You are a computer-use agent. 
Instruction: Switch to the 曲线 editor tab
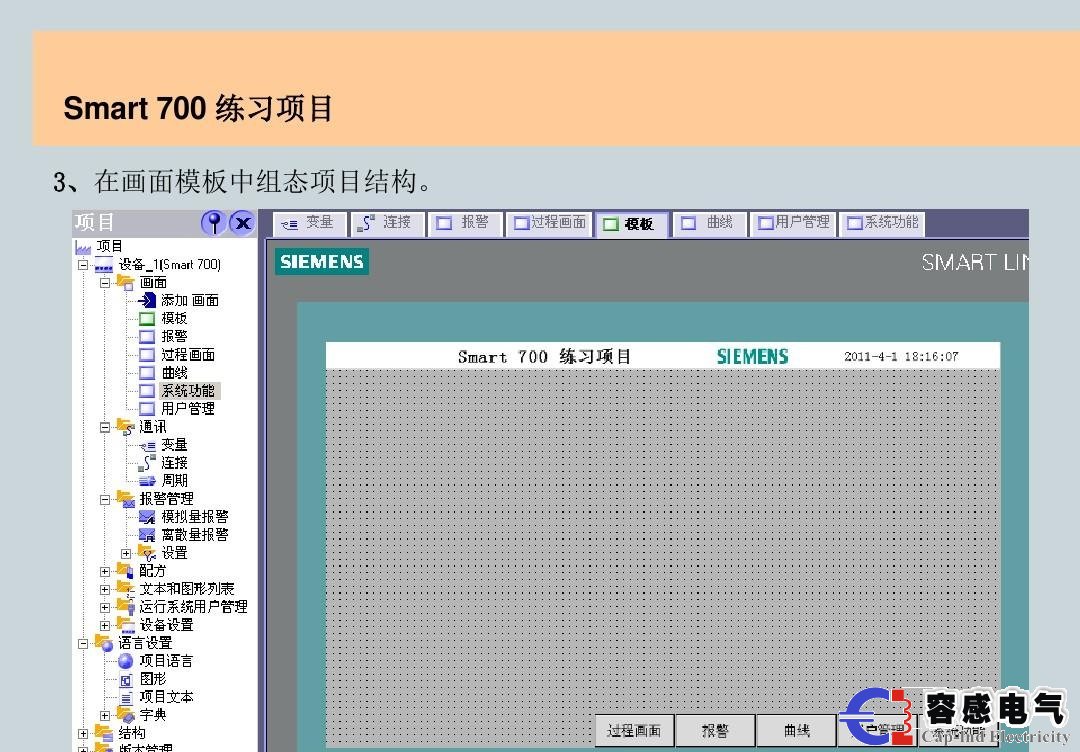(710, 223)
